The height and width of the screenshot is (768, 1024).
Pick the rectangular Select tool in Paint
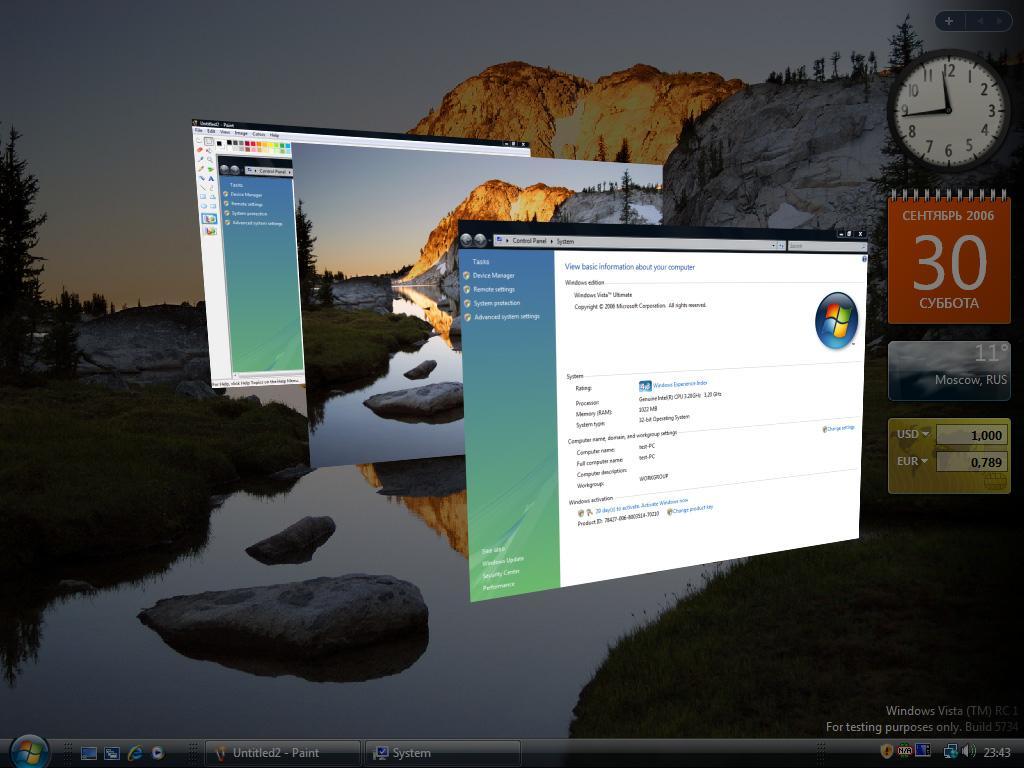(x=209, y=141)
